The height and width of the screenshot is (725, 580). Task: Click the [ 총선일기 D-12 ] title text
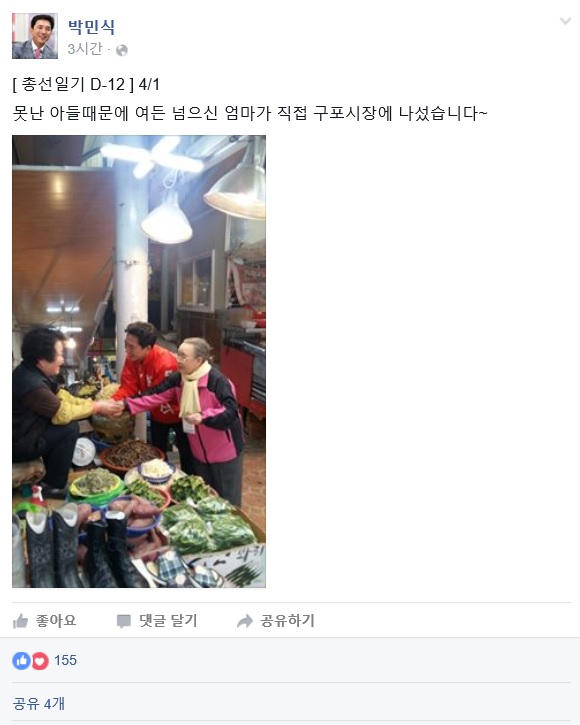(73, 85)
